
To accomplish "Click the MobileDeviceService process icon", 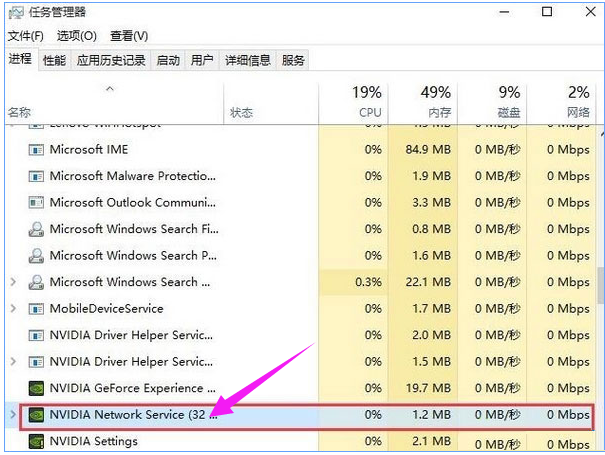I will click(36, 309).
